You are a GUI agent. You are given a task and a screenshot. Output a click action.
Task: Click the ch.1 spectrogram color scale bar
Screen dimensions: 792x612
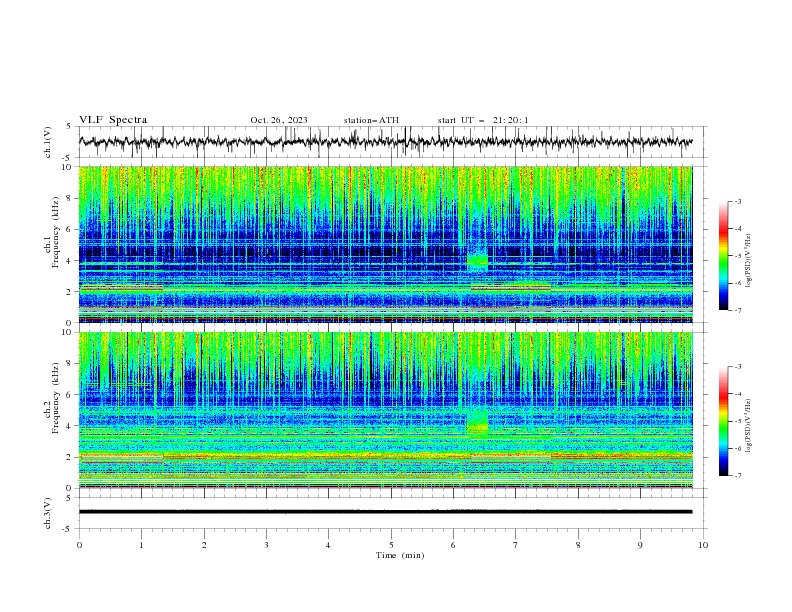[724, 256]
